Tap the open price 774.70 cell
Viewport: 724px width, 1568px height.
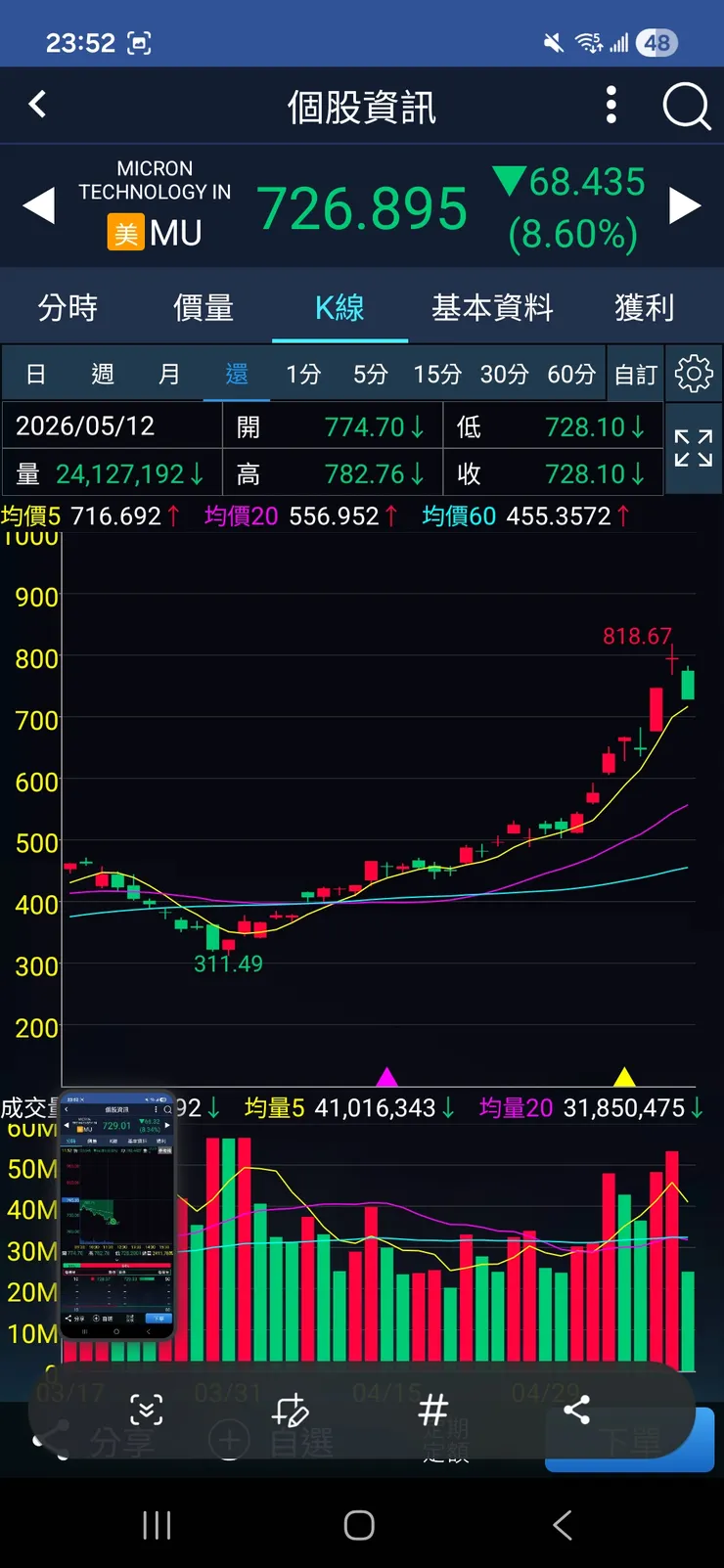pos(333,426)
